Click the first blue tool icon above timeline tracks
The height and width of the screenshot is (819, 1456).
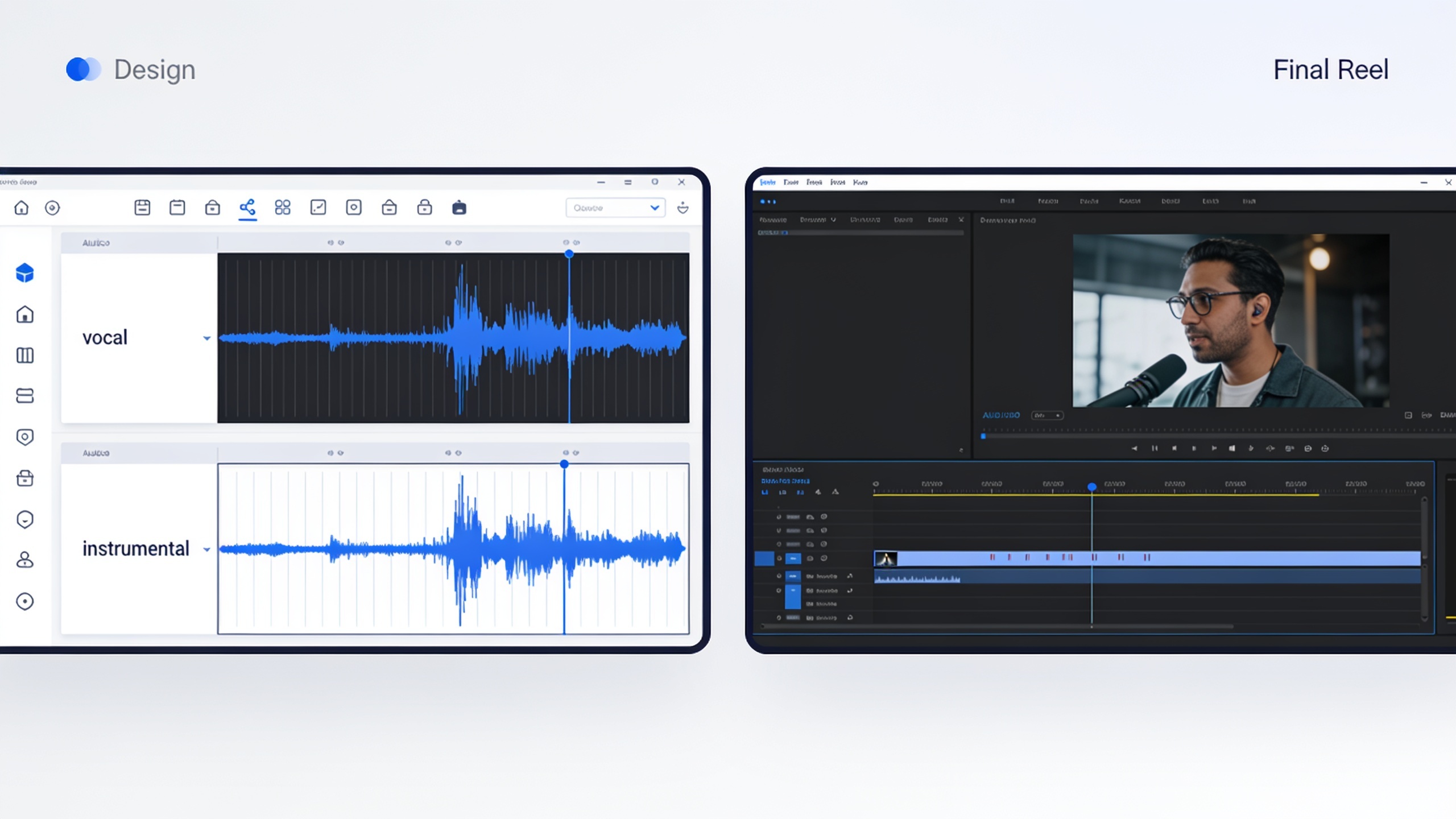(x=765, y=493)
